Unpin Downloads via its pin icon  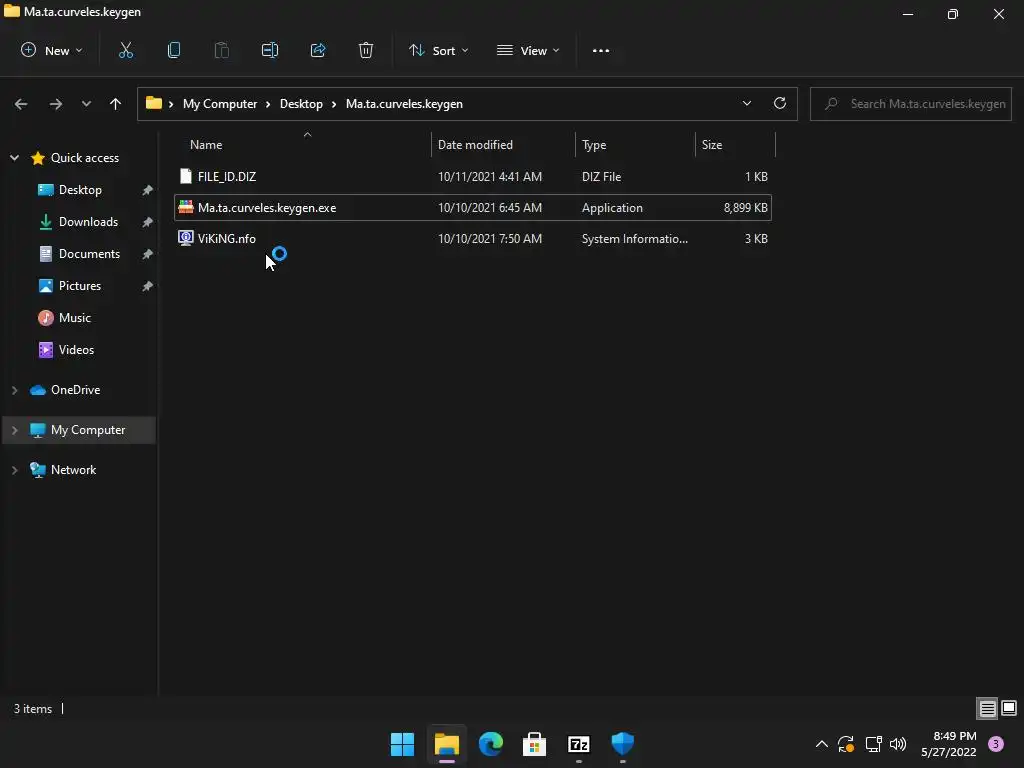click(x=148, y=222)
